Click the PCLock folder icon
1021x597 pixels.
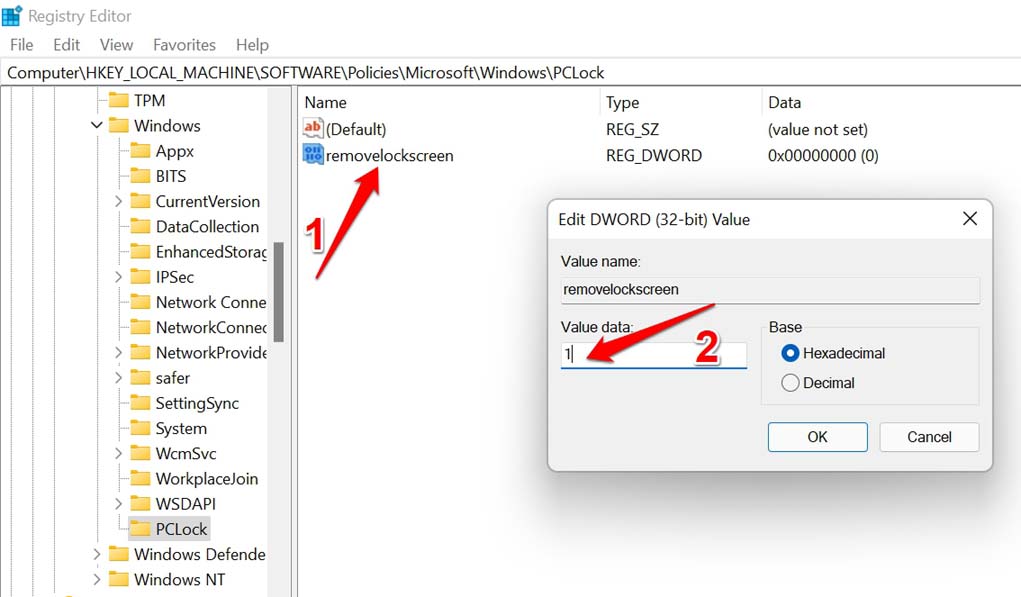tap(140, 529)
